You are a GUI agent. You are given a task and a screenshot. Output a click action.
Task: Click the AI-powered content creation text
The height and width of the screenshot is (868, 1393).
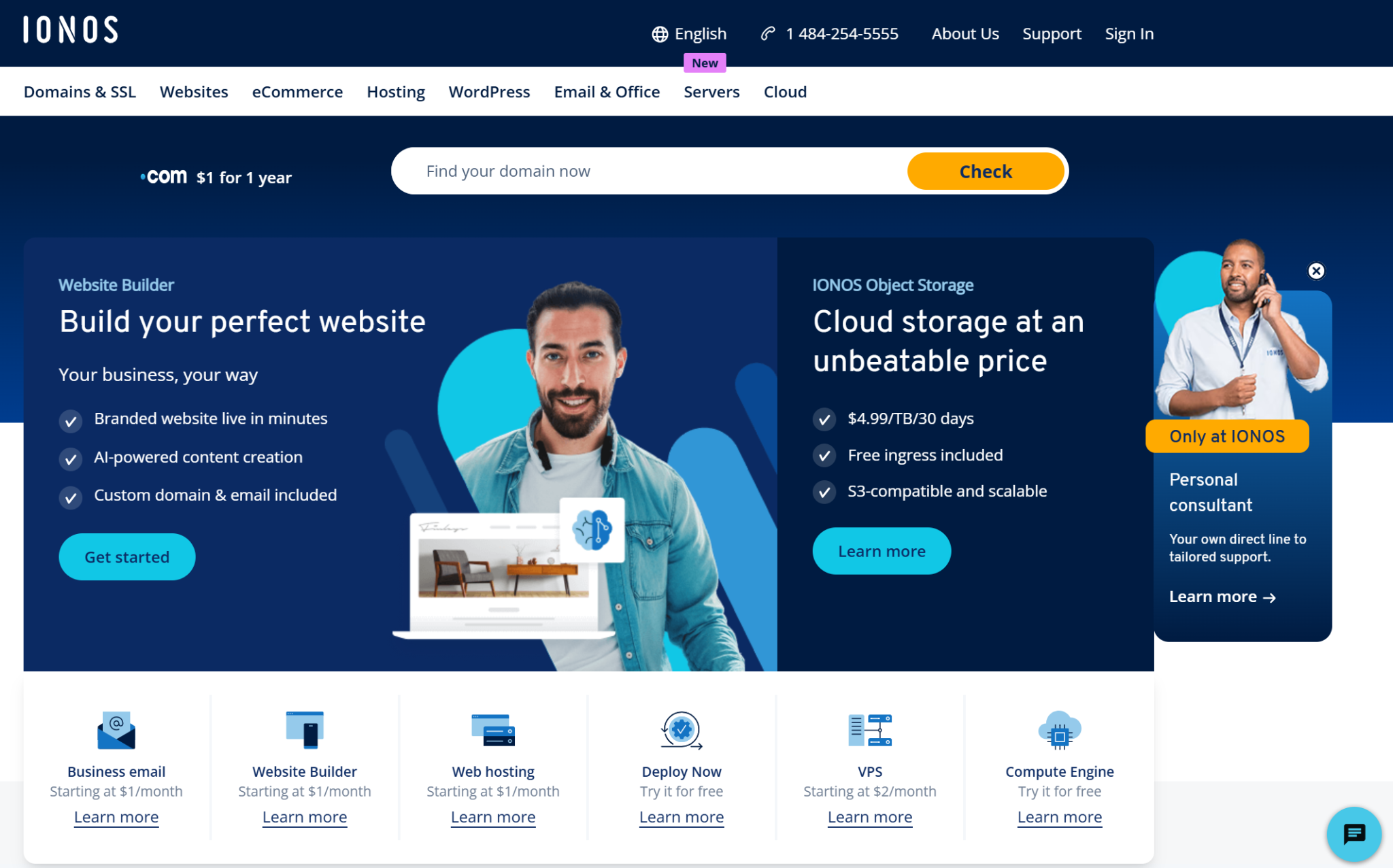click(x=198, y=457)
